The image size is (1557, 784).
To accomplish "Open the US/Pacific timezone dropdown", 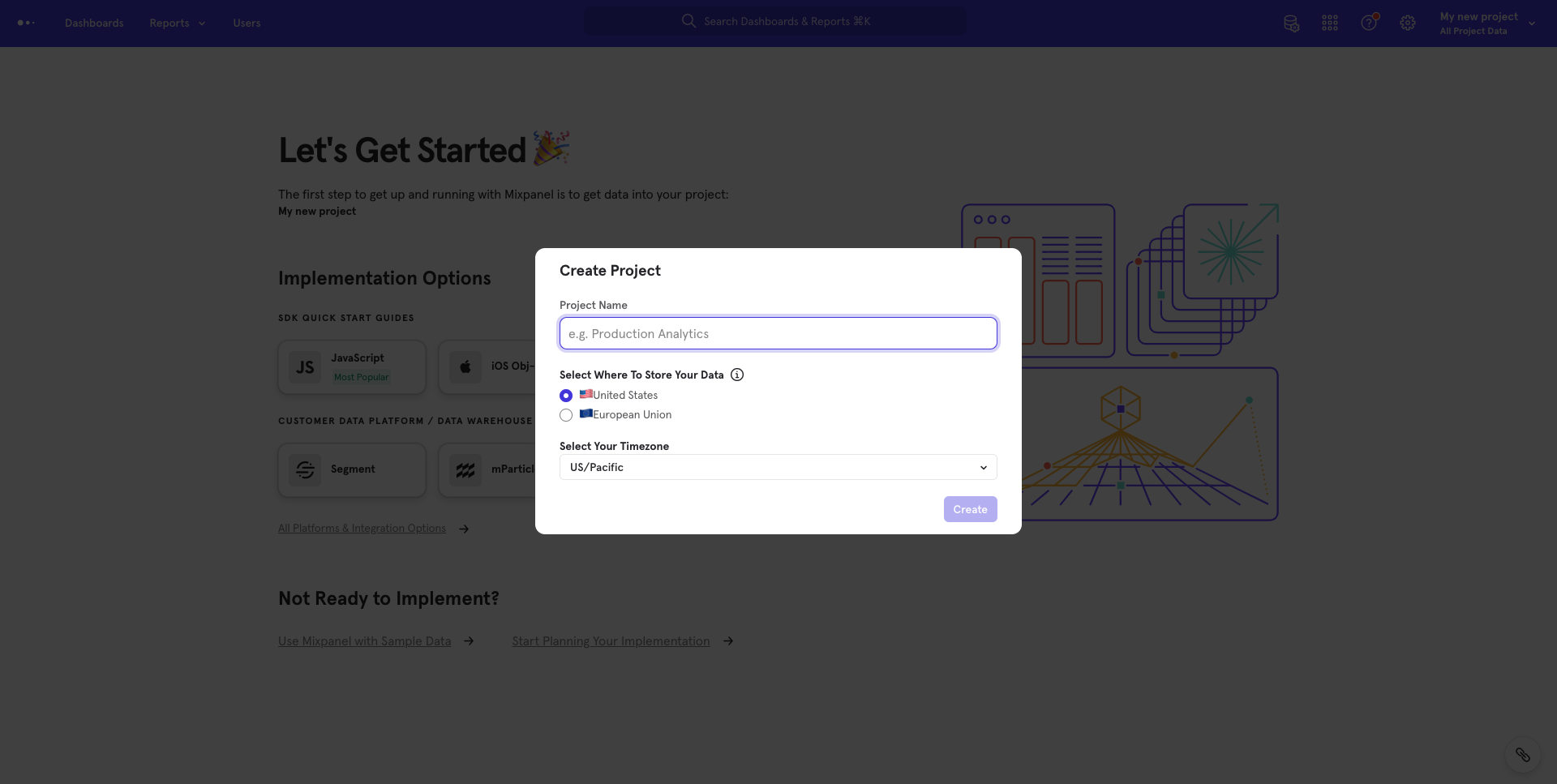I will point(778,467).
